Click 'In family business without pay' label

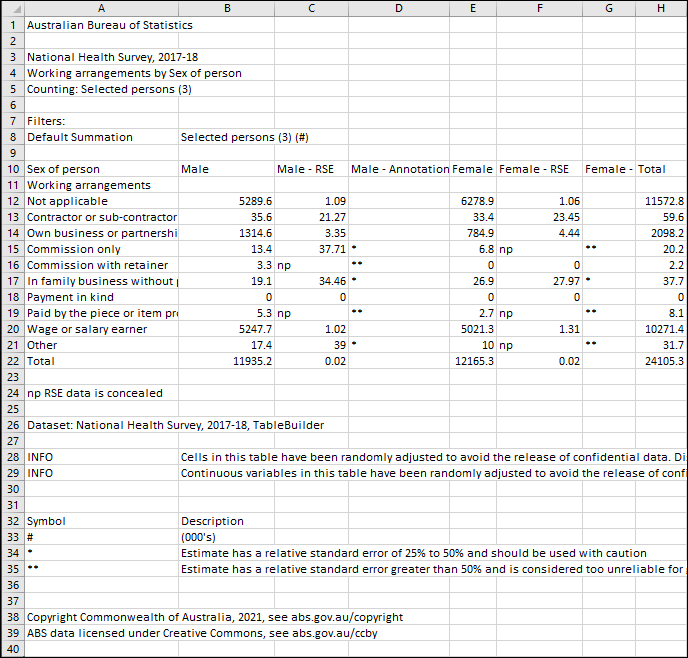[102, 281]
